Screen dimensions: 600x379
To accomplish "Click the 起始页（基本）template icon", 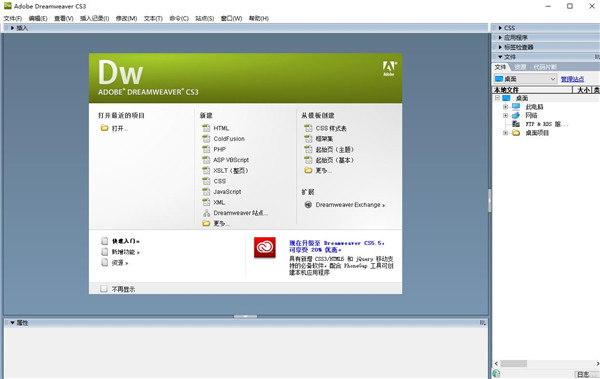I will [308, 160].
